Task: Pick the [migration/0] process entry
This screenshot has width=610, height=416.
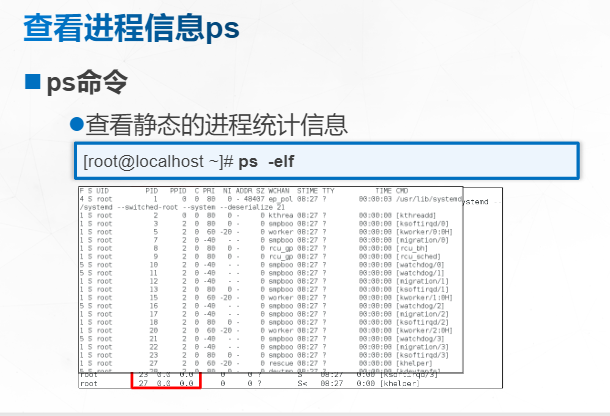Action: (422, 240)
